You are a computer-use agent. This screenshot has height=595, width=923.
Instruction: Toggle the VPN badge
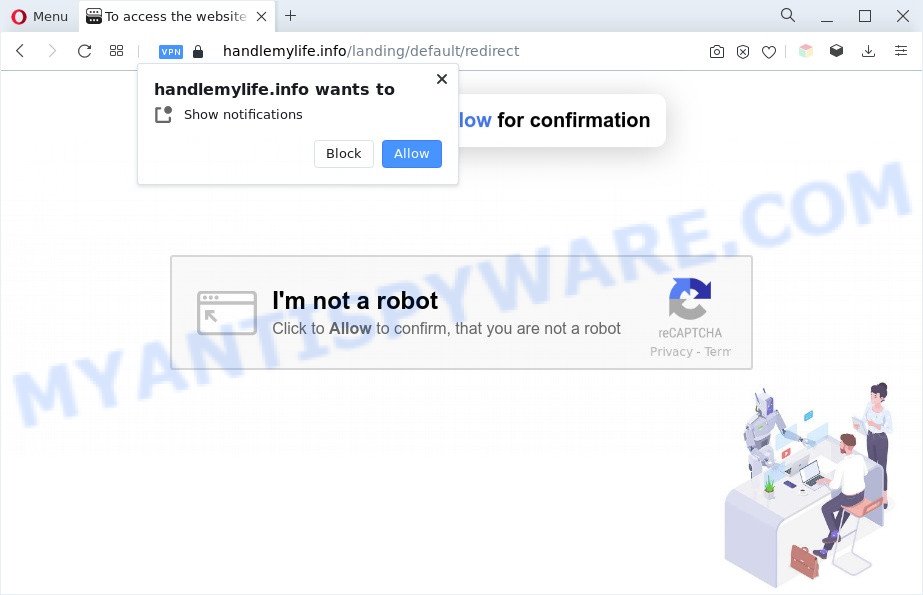171,52
